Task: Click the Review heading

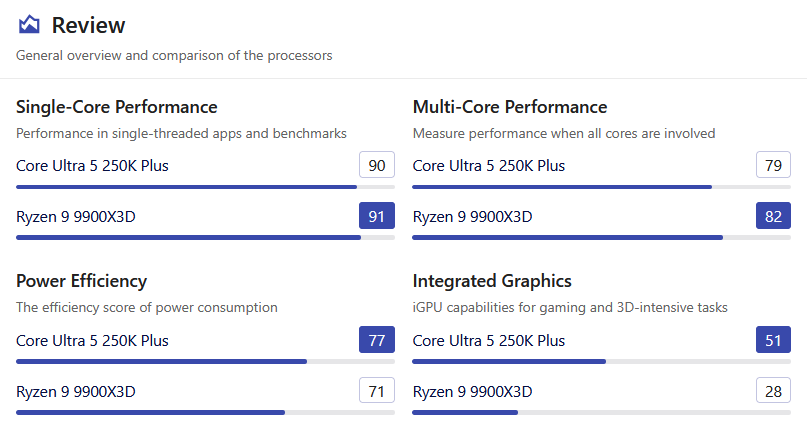Action: tap(88, 25)
